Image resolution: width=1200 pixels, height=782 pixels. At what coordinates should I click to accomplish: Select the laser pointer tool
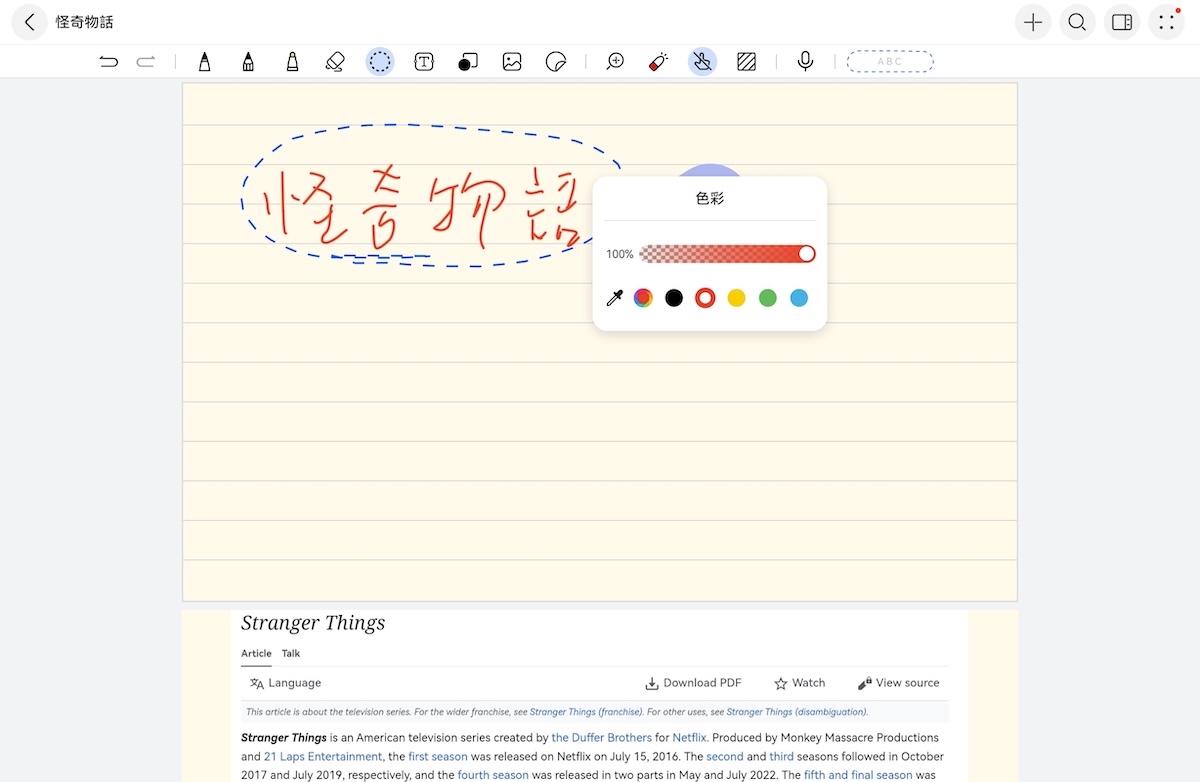tap(658, 62)
